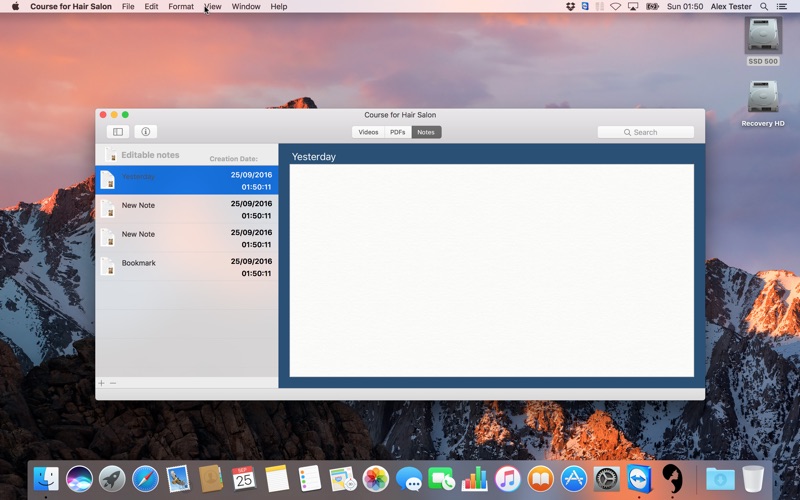Select the Notes segment
Image resolution: width=800 pixels, height=500 pixels.
coord(426,132)
